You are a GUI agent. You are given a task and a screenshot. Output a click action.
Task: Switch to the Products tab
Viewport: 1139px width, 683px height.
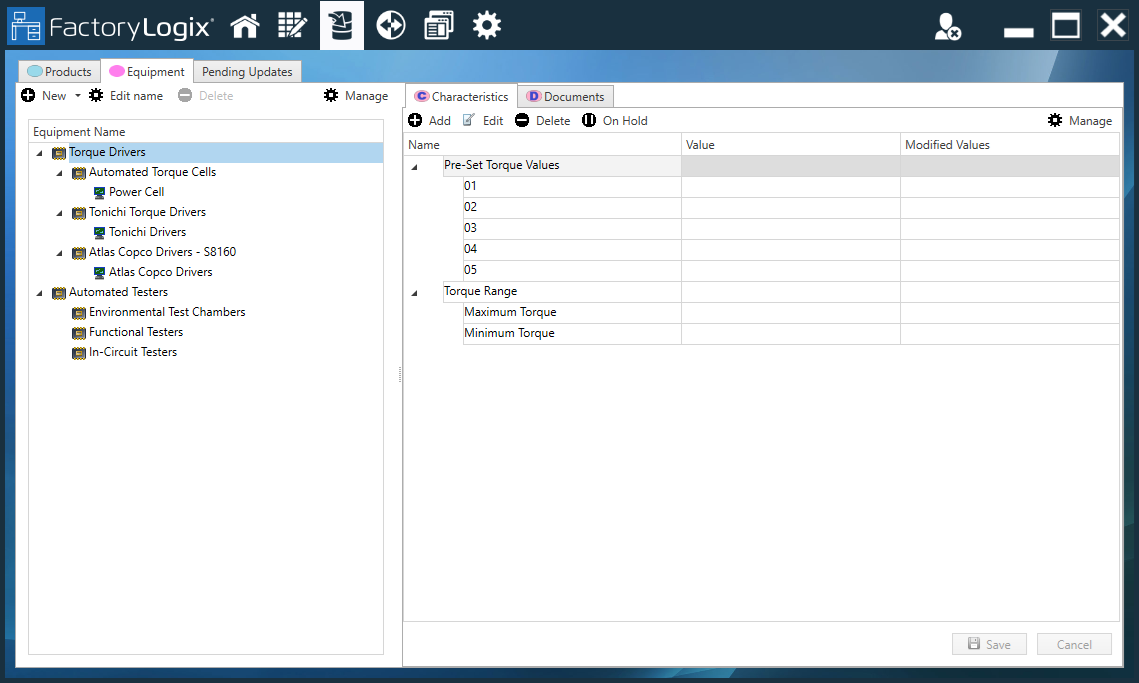click(x=59, y=71)
